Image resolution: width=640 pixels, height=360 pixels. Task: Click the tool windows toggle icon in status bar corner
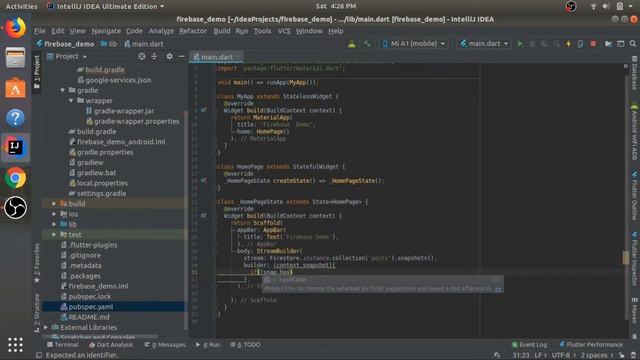click(39, 355)
